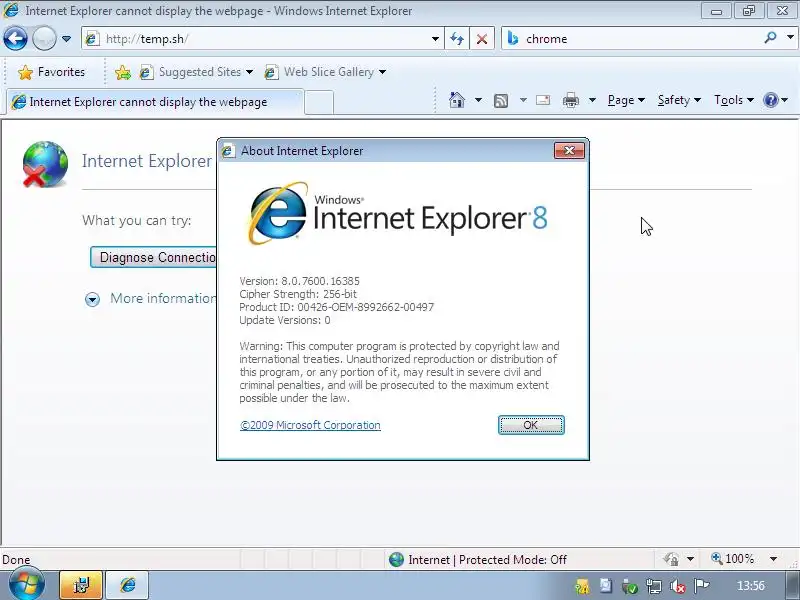Click the Windows Start orb
Image resolution: width=800 pixels, height=600 pixels.
pyautogui.click(x=27, y=585)
